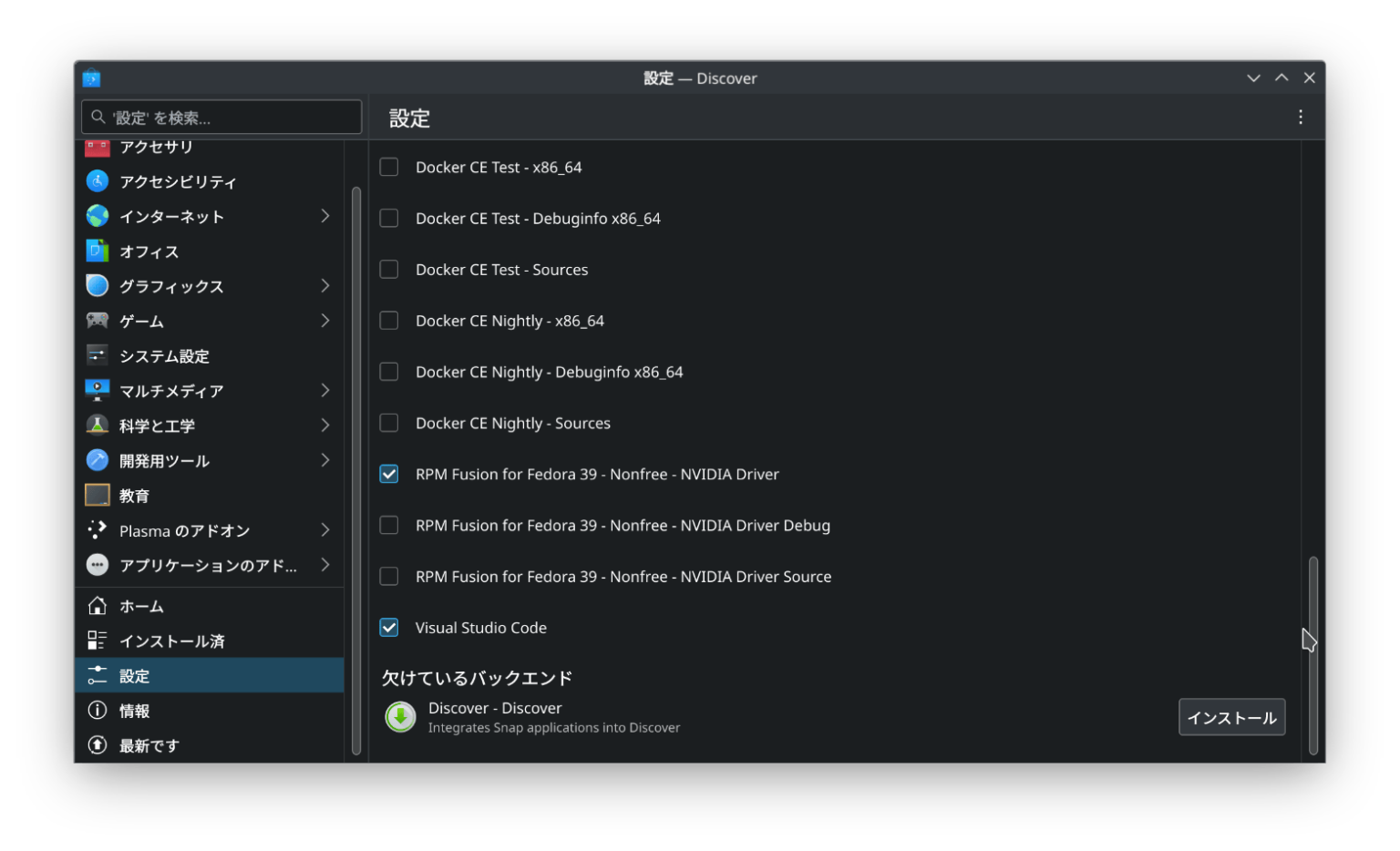This screenshot has width=1400, height=851.
Task: Expand the グラフィックス category chevron
Action: point(325,286)
